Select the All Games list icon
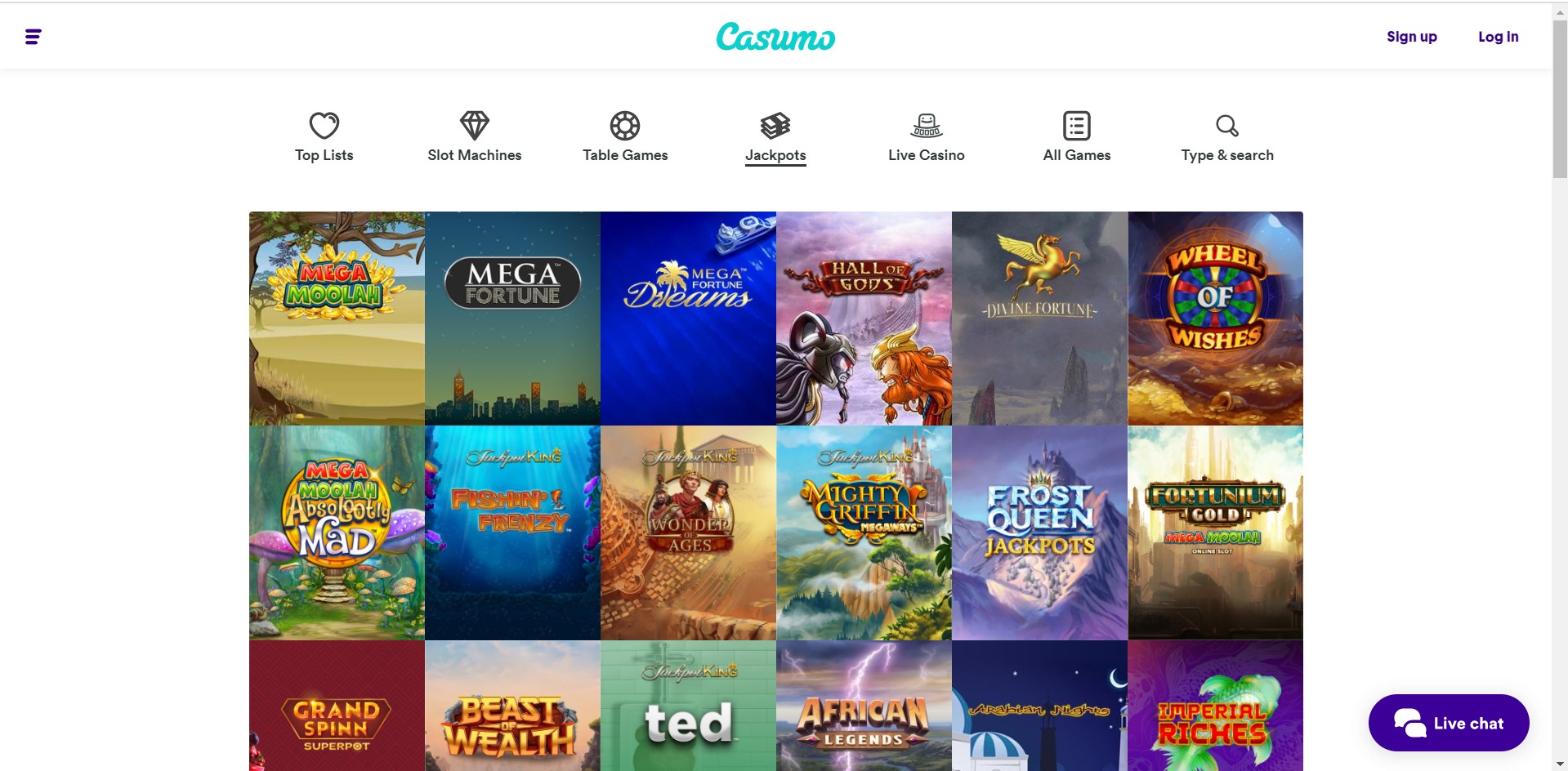The width and height of the screenshot is (1568, 771). coord(1077,126)
